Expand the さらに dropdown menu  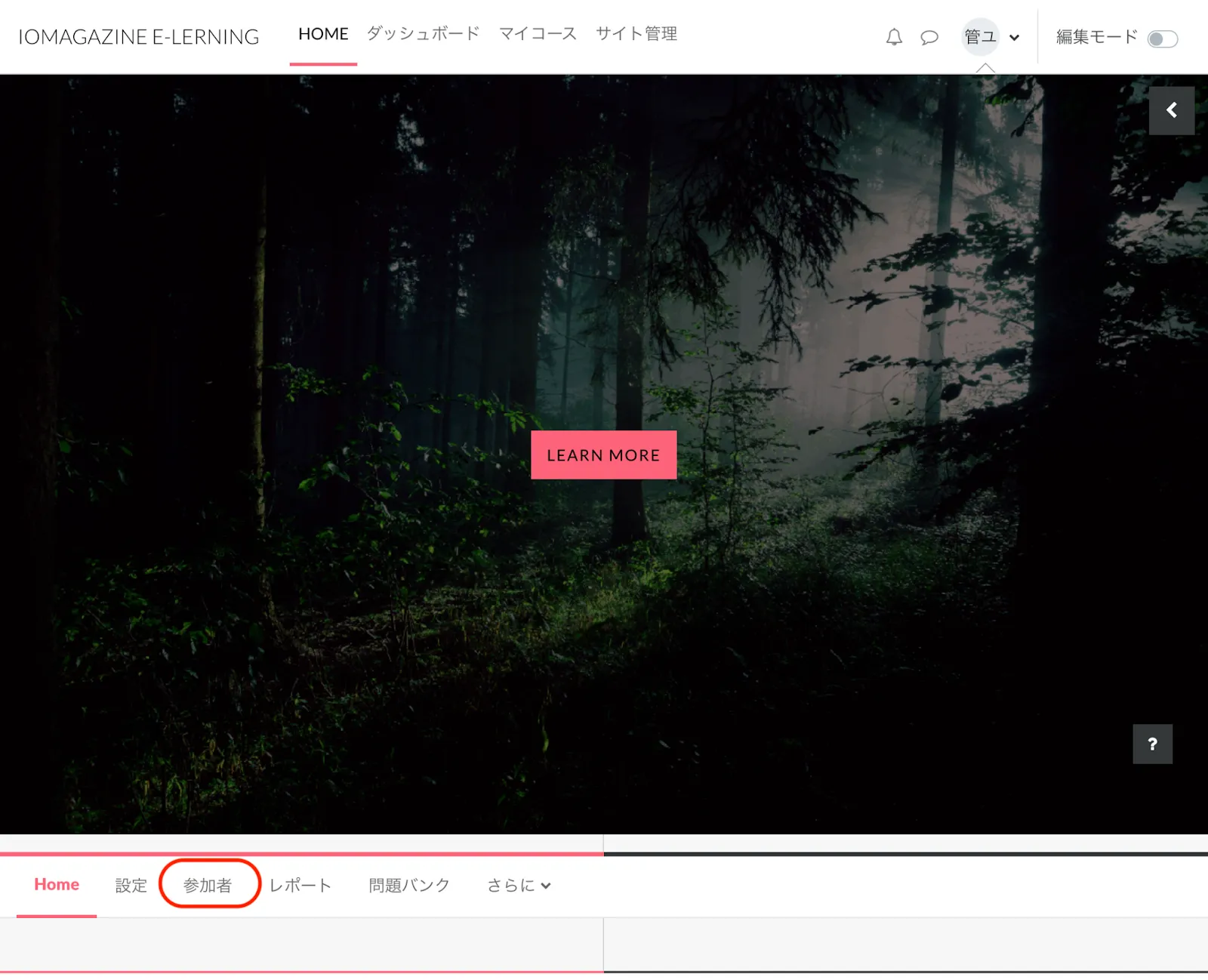(519, 886)
